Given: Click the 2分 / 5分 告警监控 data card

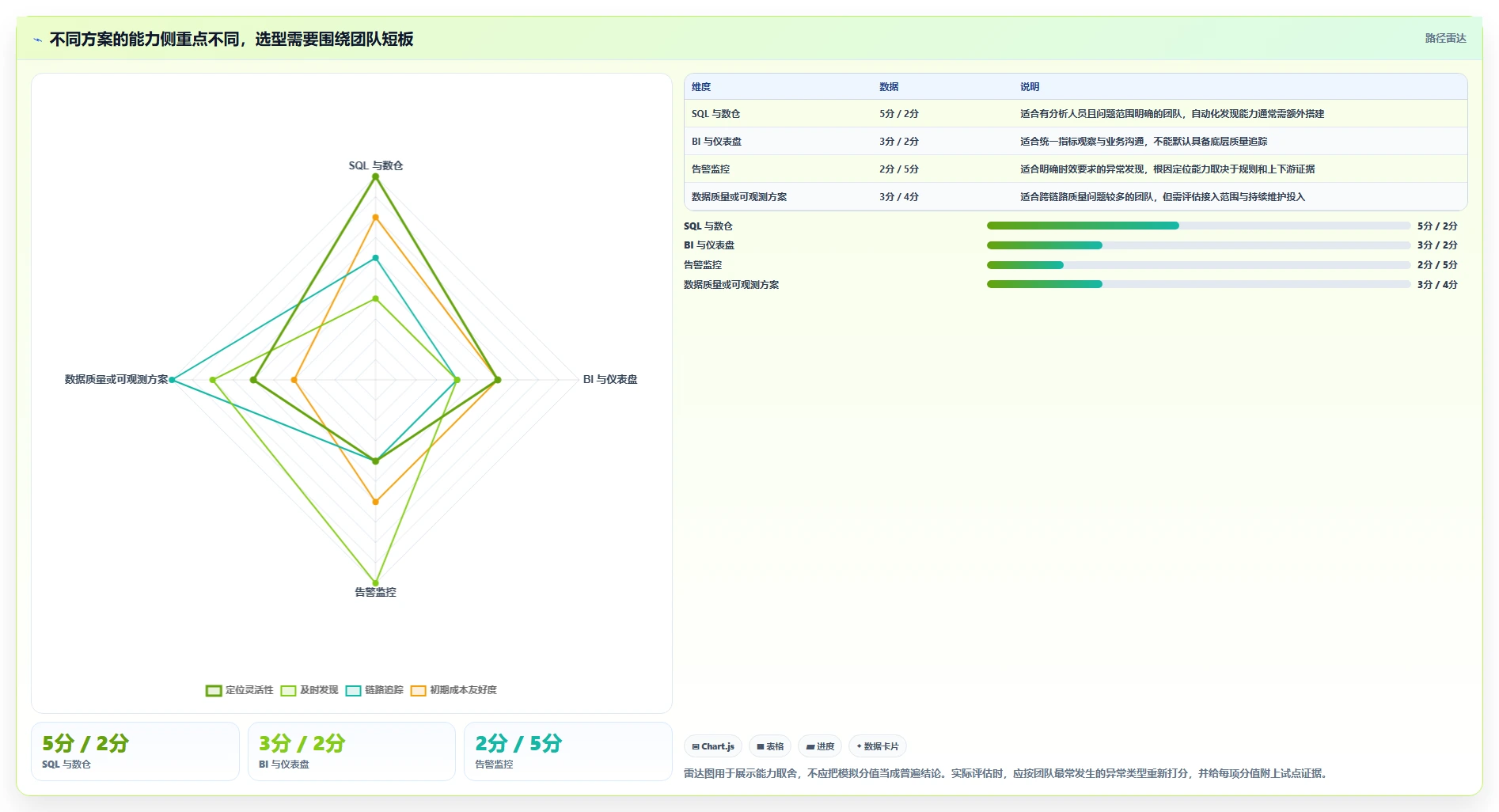Looking at the screenshot, I should pyautogui.click(x=568, y=751).
